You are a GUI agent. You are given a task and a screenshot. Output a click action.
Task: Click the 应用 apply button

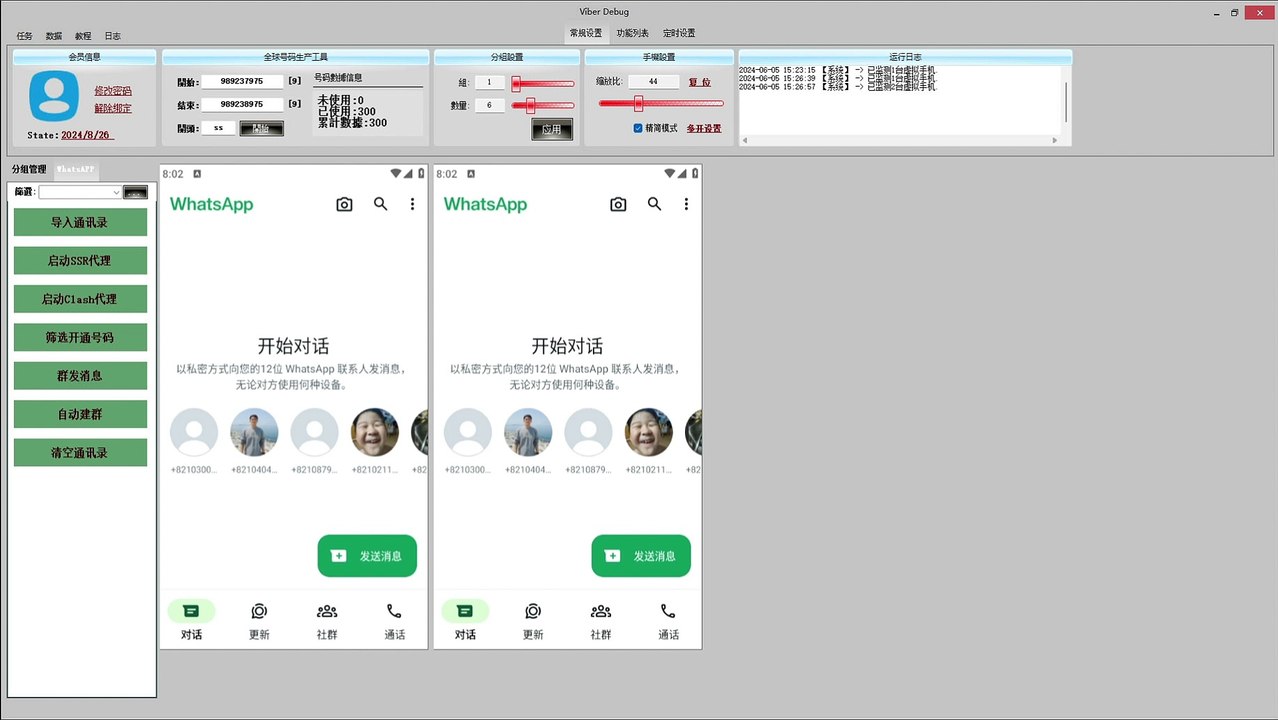click(x=552, y=130)
